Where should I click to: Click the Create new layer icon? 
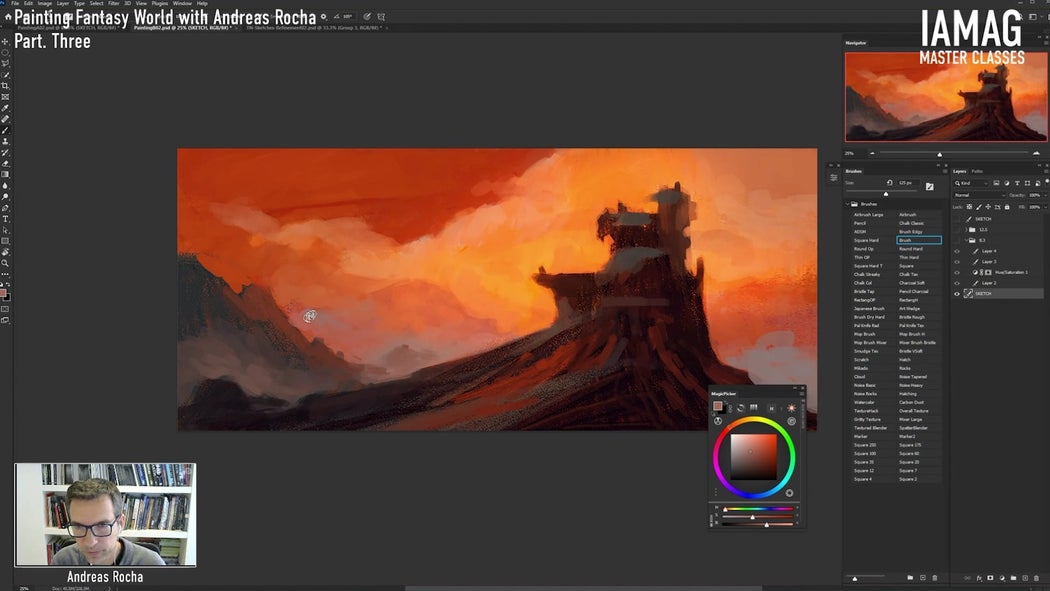(x=1025, y=578)
